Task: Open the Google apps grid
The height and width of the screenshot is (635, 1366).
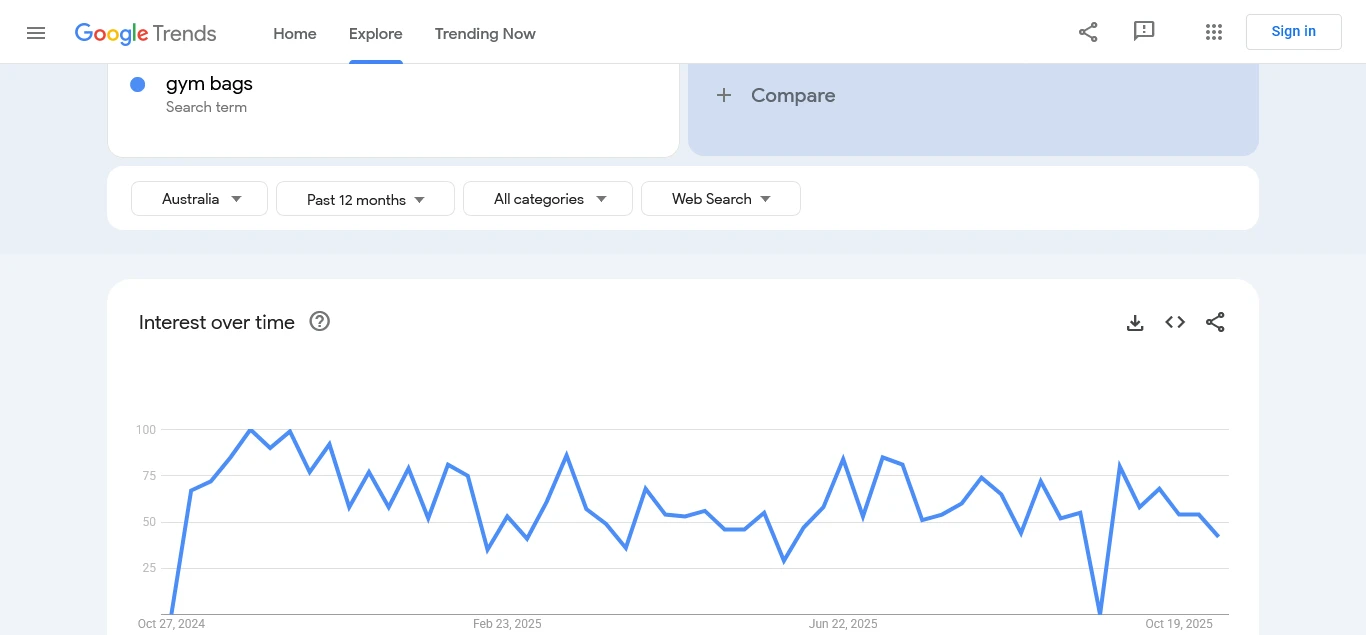Action: 1214,32
